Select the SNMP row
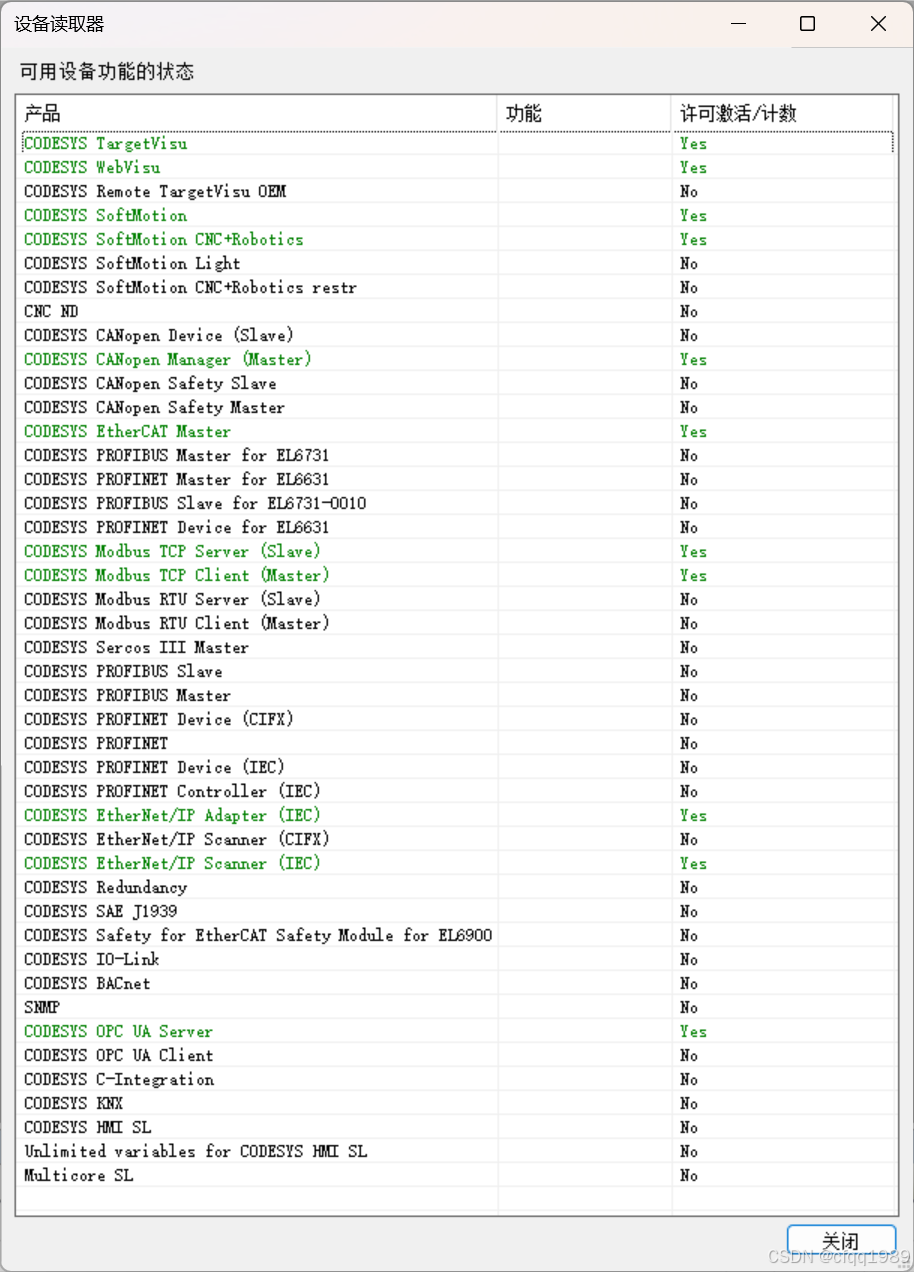 tap(457, 1007)
